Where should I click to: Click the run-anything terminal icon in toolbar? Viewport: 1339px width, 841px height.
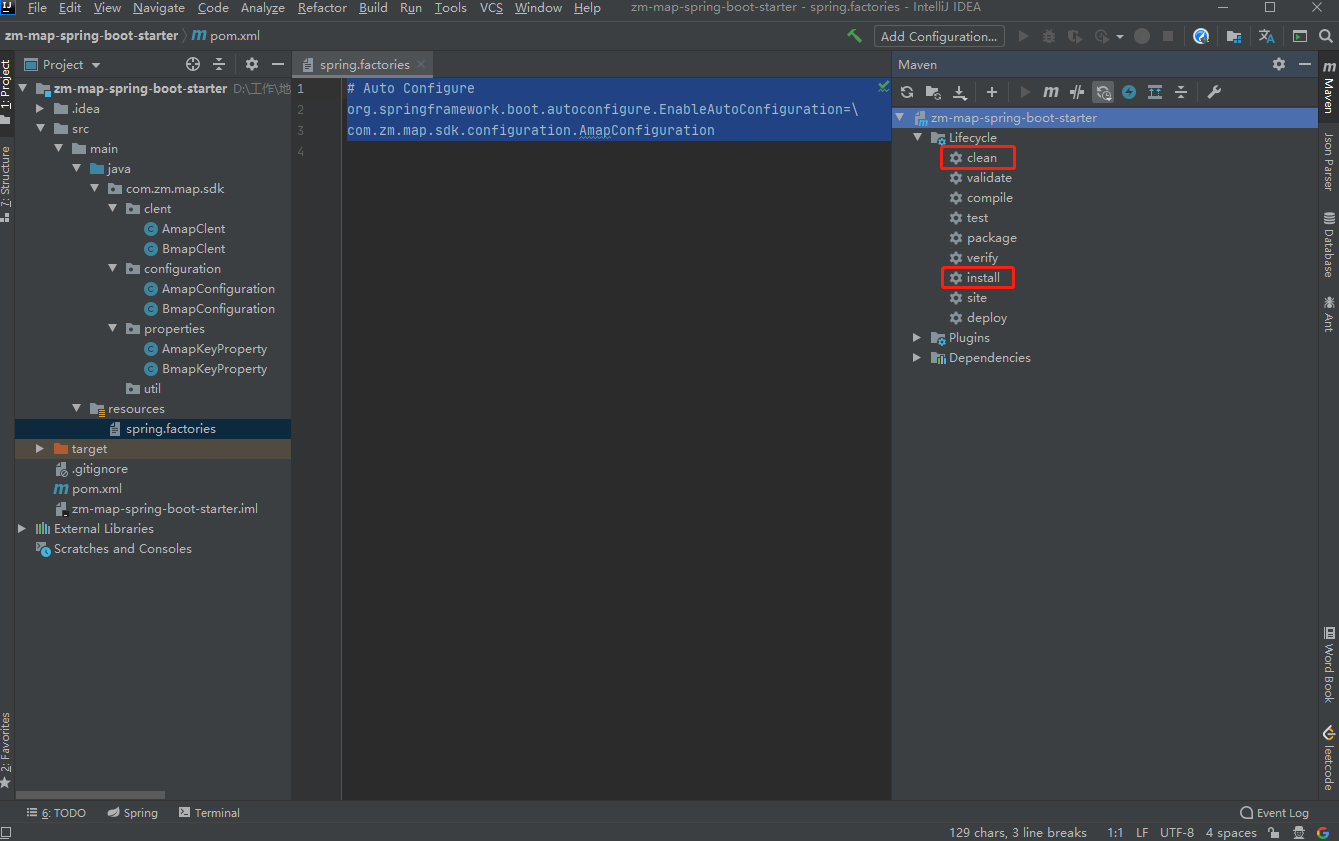pos(1299,36)
